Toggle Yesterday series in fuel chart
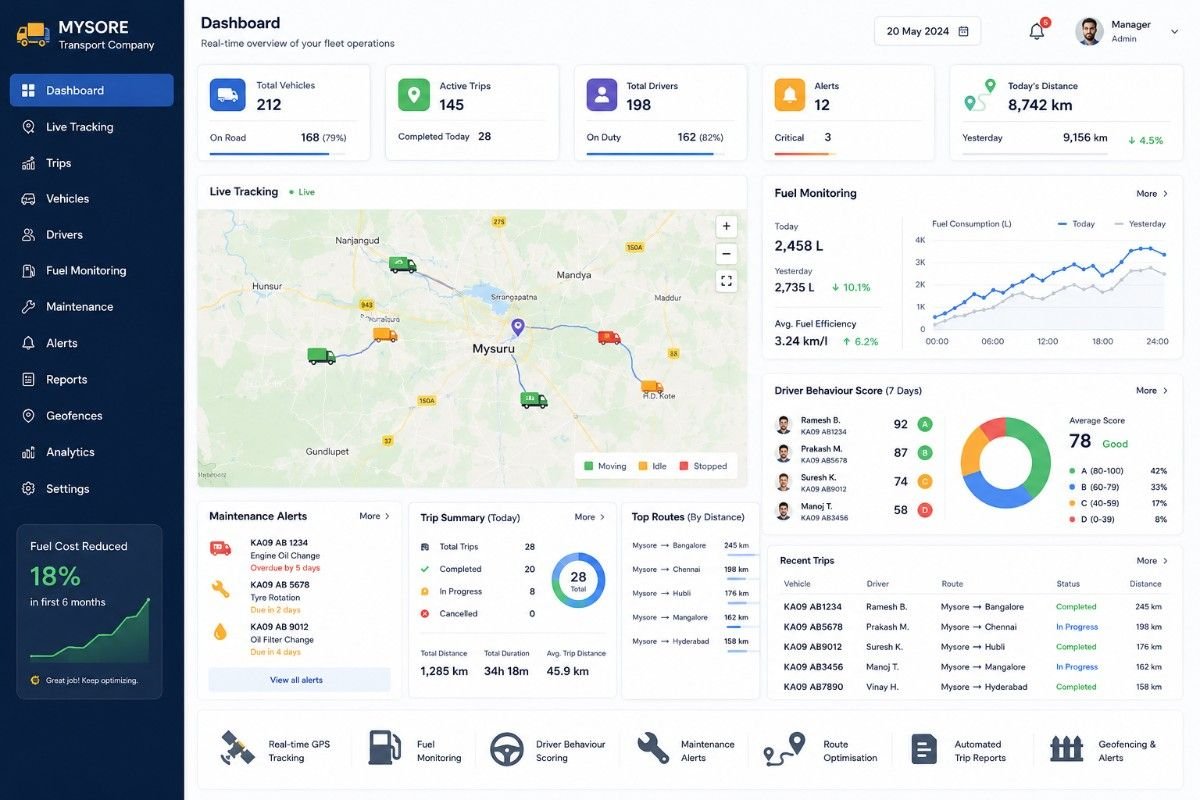Image resolution: width=1200 pixels, height=800 pixels. (x=1139, y=224)
